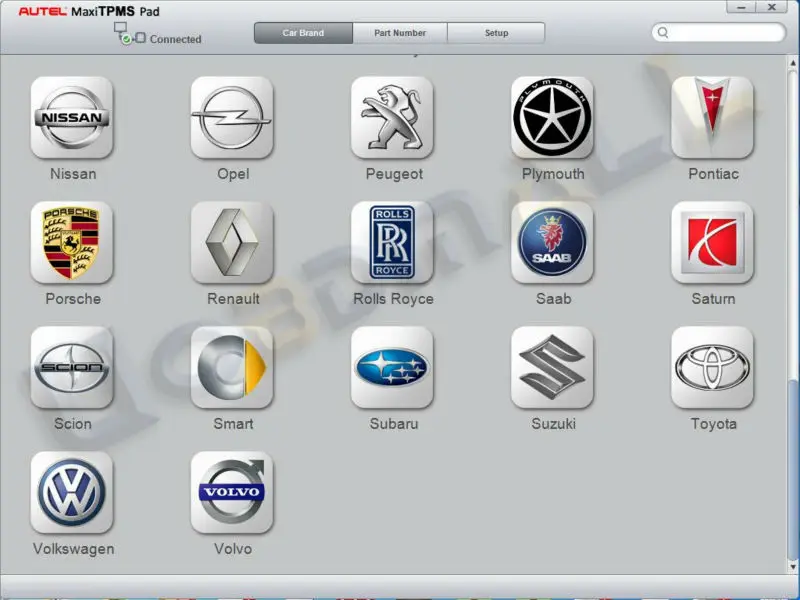Click the Scion text label

(73, 424)
